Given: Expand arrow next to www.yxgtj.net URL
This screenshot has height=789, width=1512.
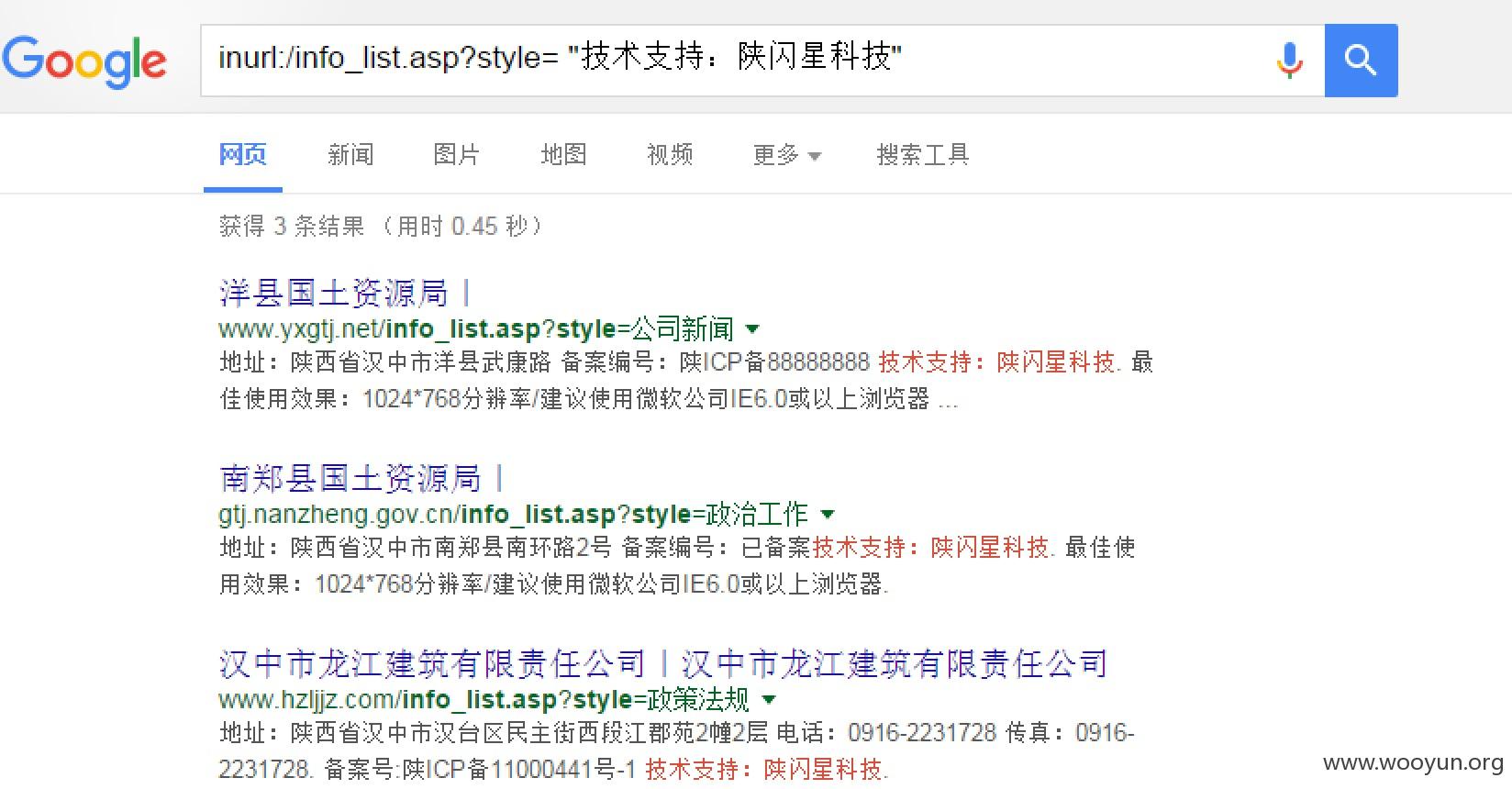Looking at the screenshot, I should point(753,328).
